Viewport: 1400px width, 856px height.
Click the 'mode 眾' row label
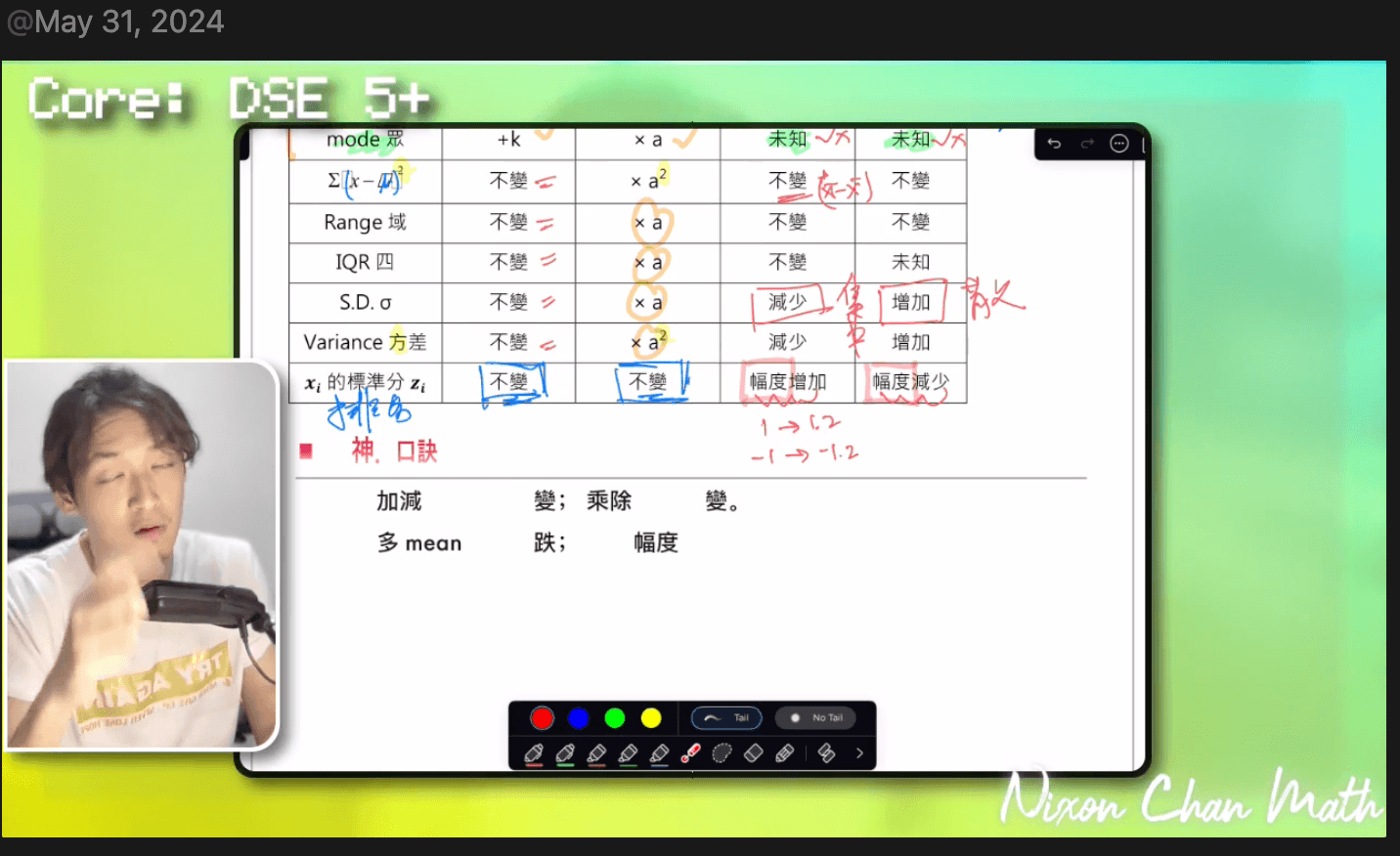click(x=365, y=139)
